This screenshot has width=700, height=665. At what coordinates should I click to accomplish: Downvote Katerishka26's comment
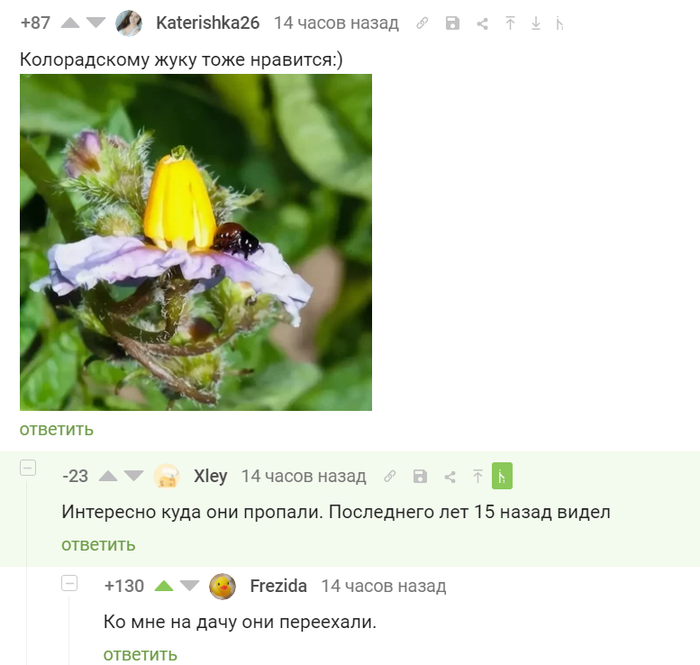click(x=96, y=23)
